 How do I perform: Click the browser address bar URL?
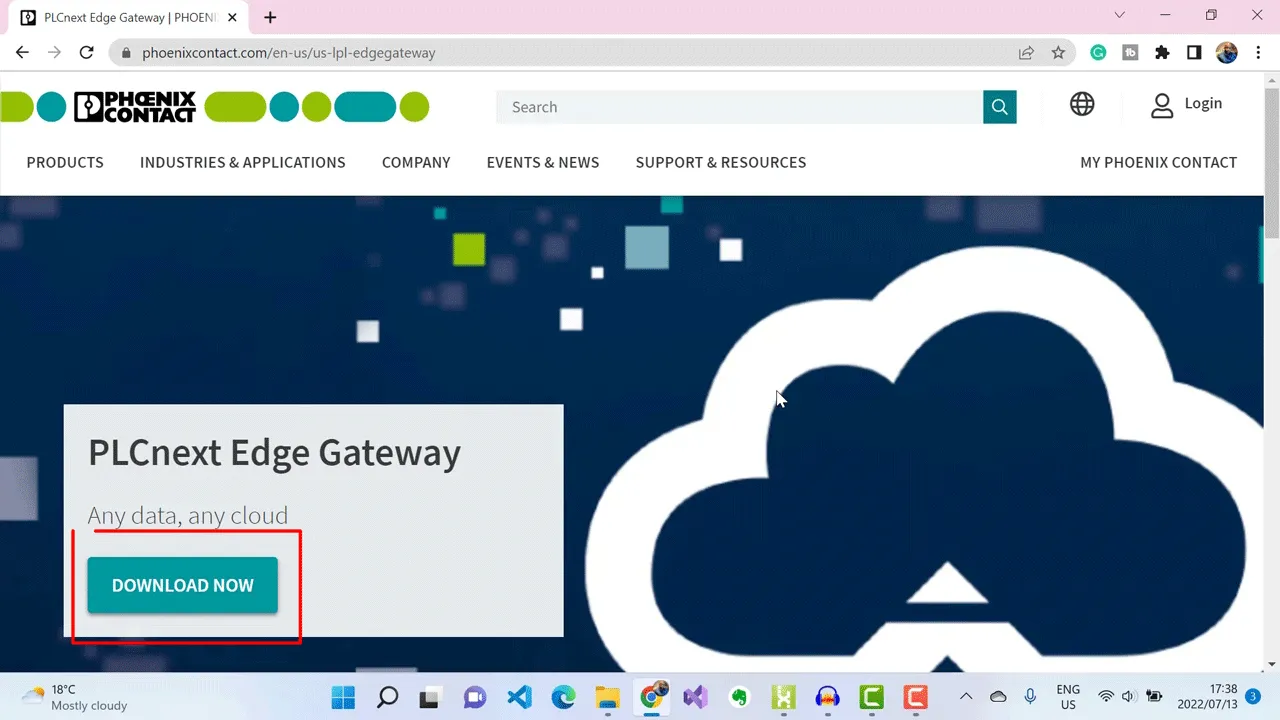pyautogui.click(x=288, y=53)
